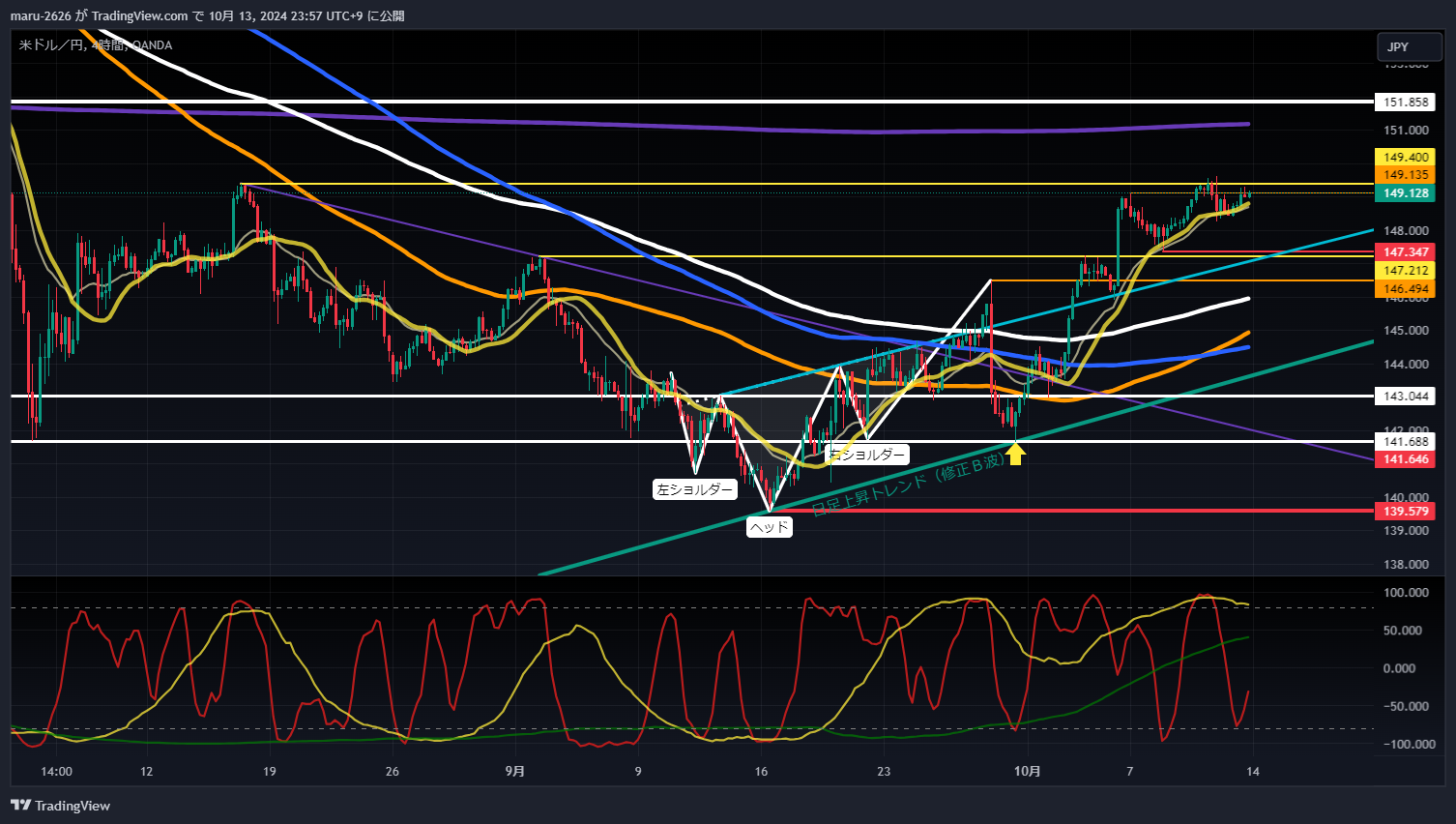Click the 米ドル/円 symbol title
This screenshot has height=824, width=1456.
click(x=51, y=45)
